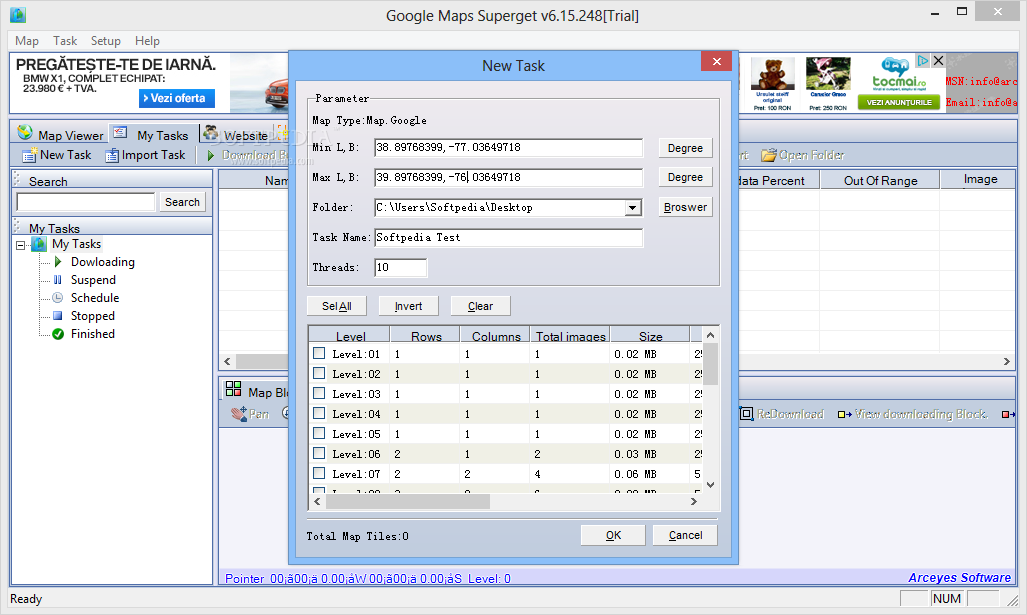Click the Suspend pause icon
Image resolution: width=1027 pixels, height=615 pixels.
(58, 280)
